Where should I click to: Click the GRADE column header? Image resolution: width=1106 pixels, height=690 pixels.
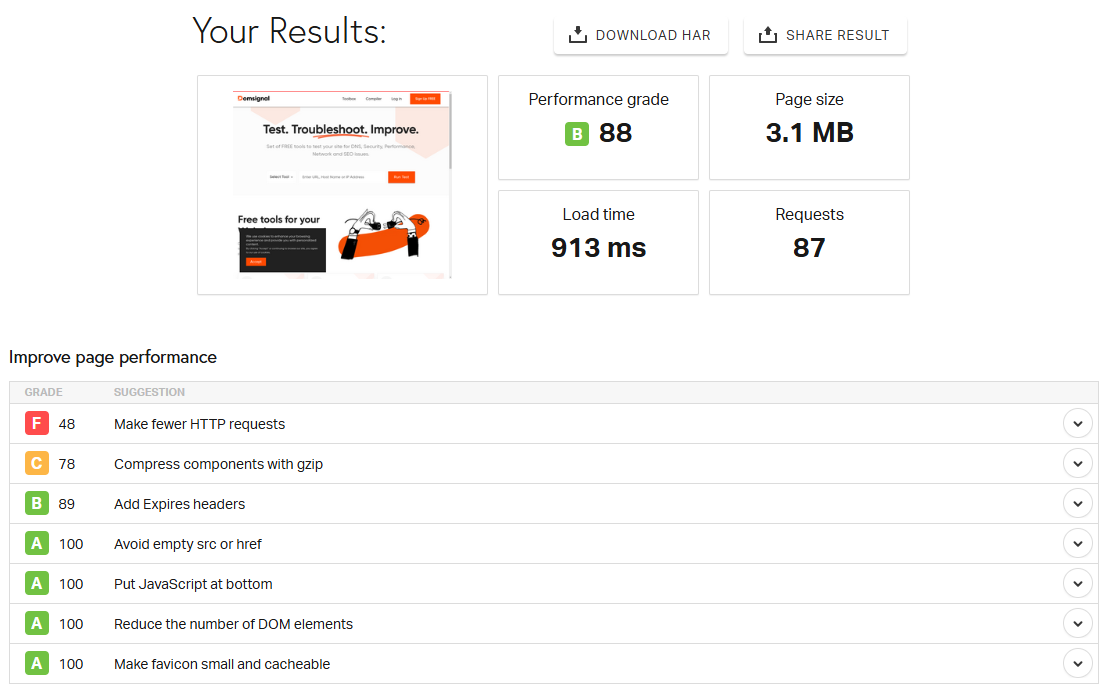44,392
